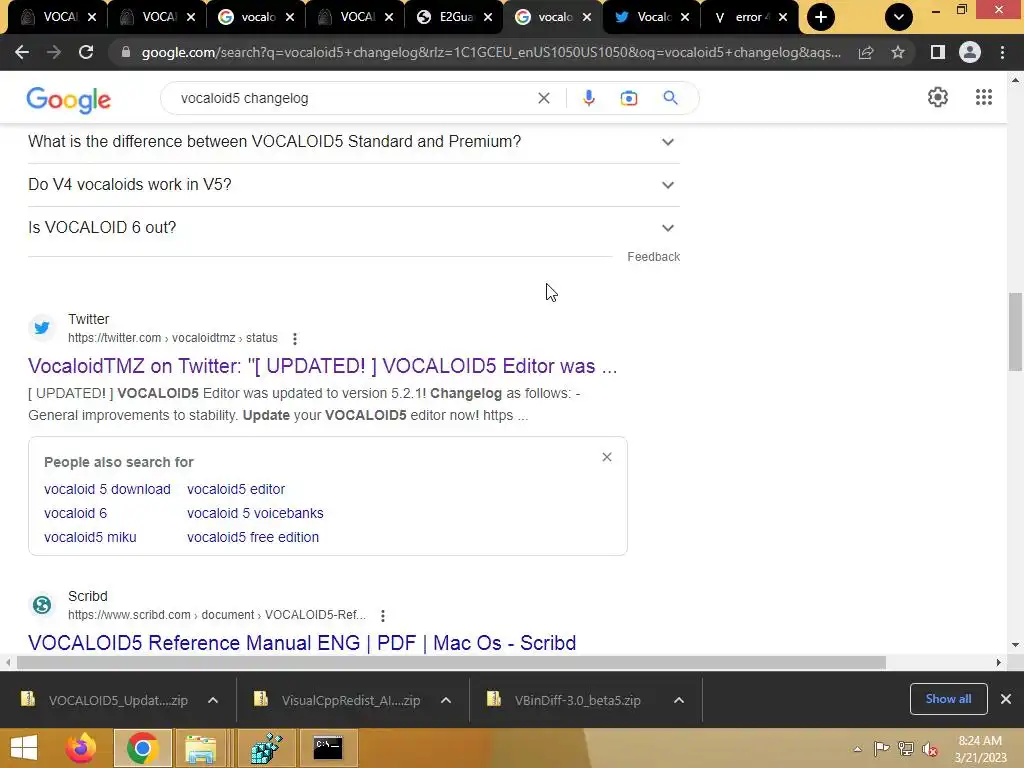This screenshot has width=1024, height=768.
Task: Open the Google apps grid
Action: tap(984, 97)
